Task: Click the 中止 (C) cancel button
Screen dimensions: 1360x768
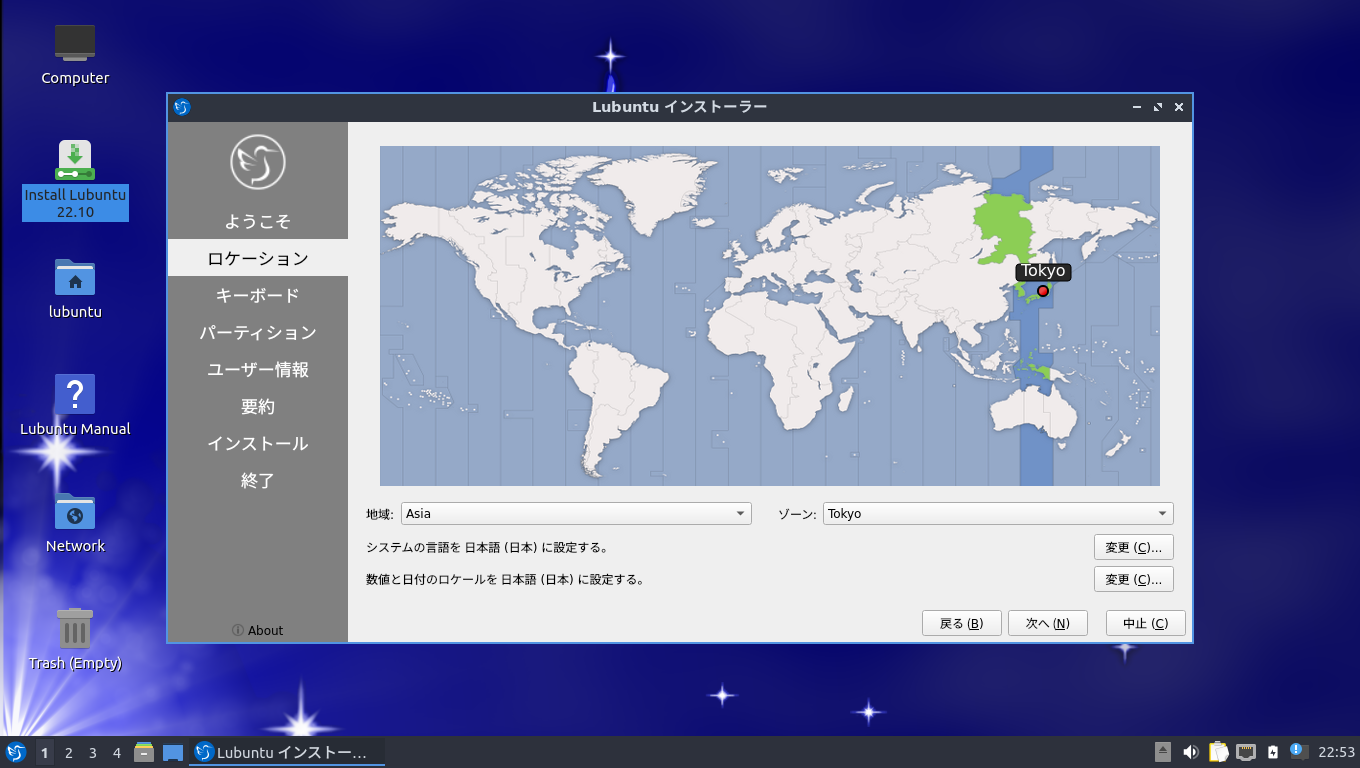Action: point(1145,623)
